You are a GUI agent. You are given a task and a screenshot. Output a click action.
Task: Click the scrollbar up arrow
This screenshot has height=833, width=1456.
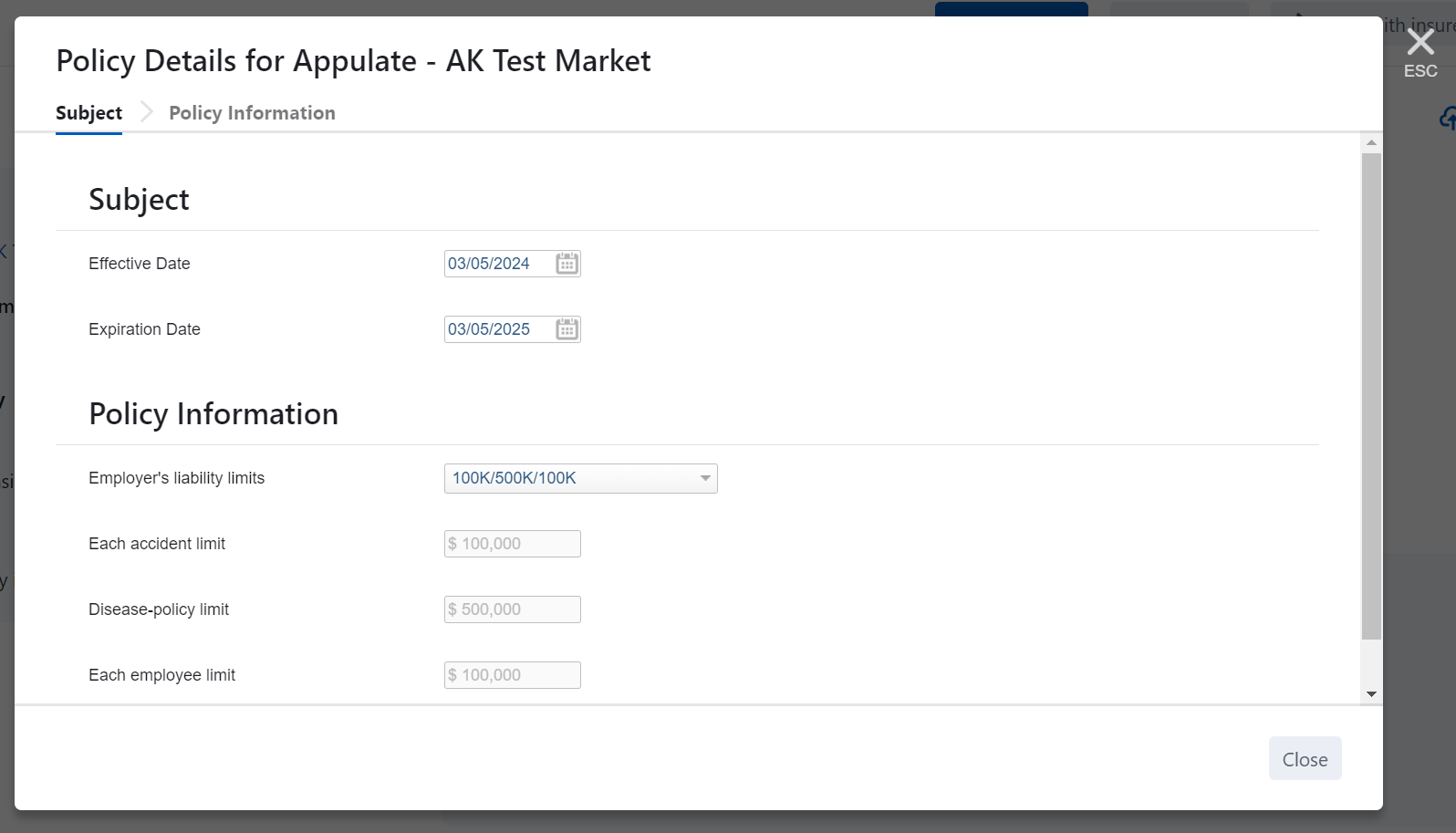pyautogui.click(x=1371, y=143)
